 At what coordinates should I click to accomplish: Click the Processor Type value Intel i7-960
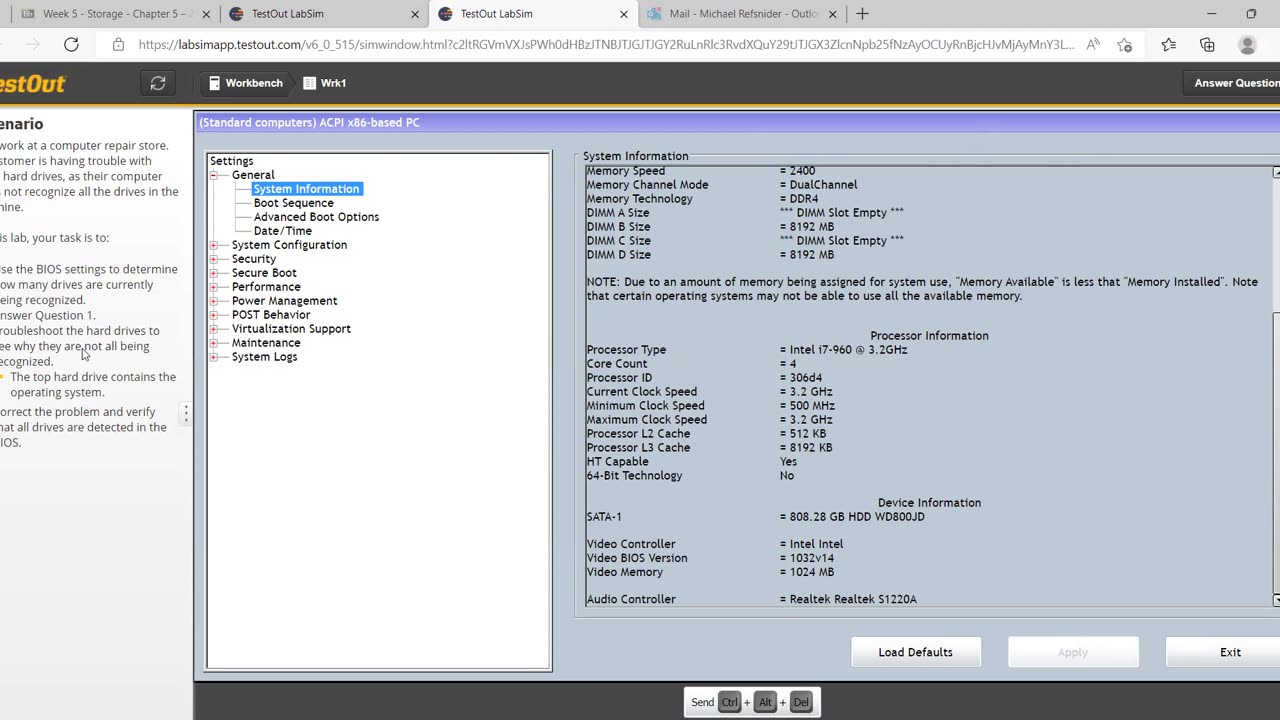pyautogui.click(x=844, y=350)
